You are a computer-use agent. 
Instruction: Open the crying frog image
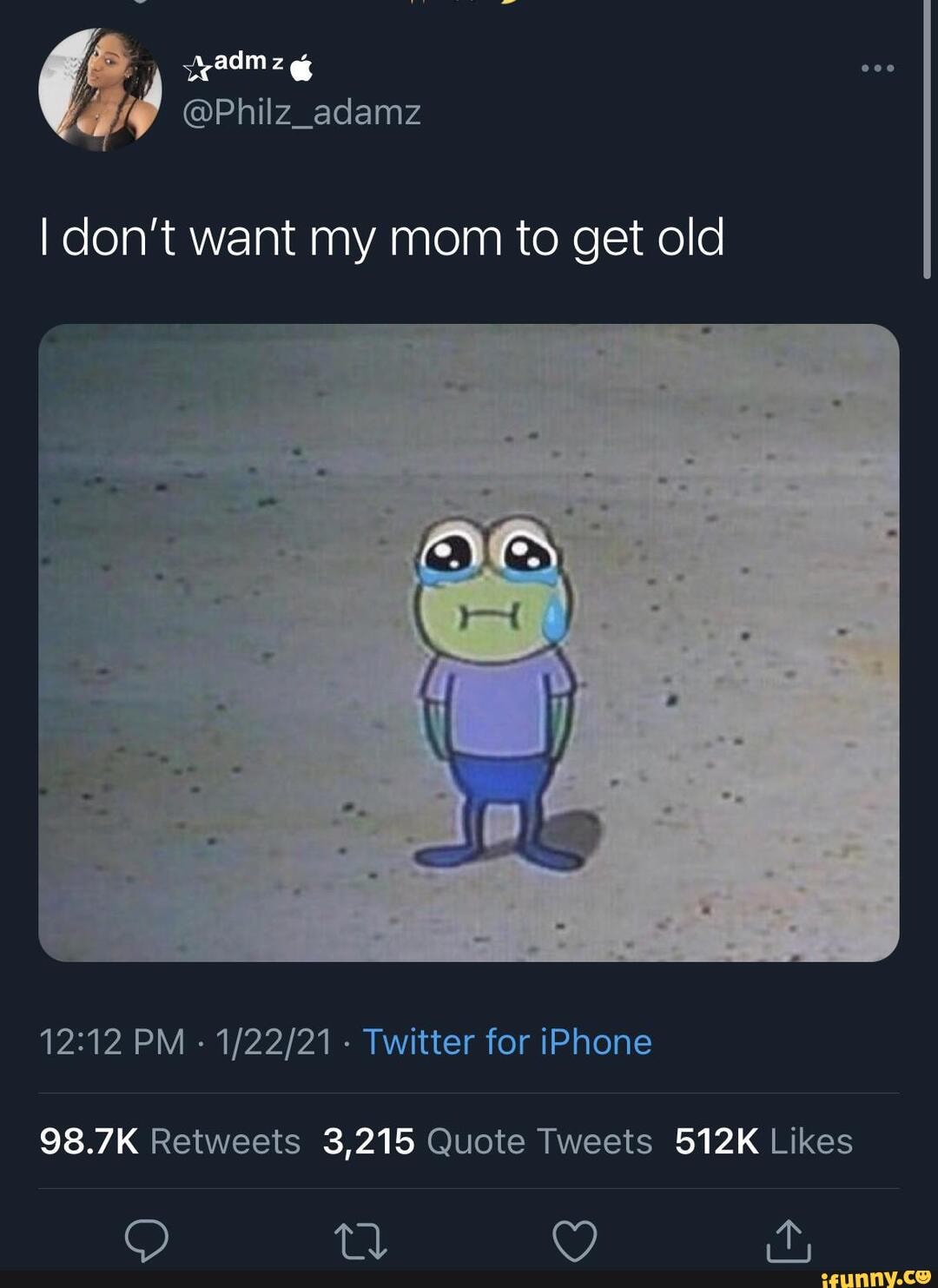click(469, 643)
